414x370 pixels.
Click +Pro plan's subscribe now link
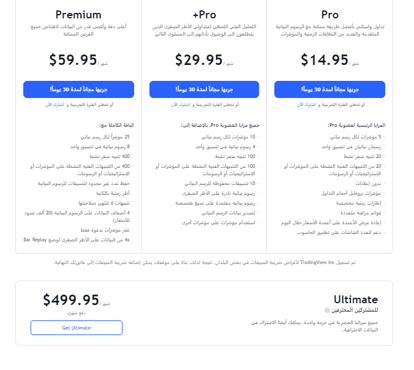pyautogui.click(x=180, y=105)
